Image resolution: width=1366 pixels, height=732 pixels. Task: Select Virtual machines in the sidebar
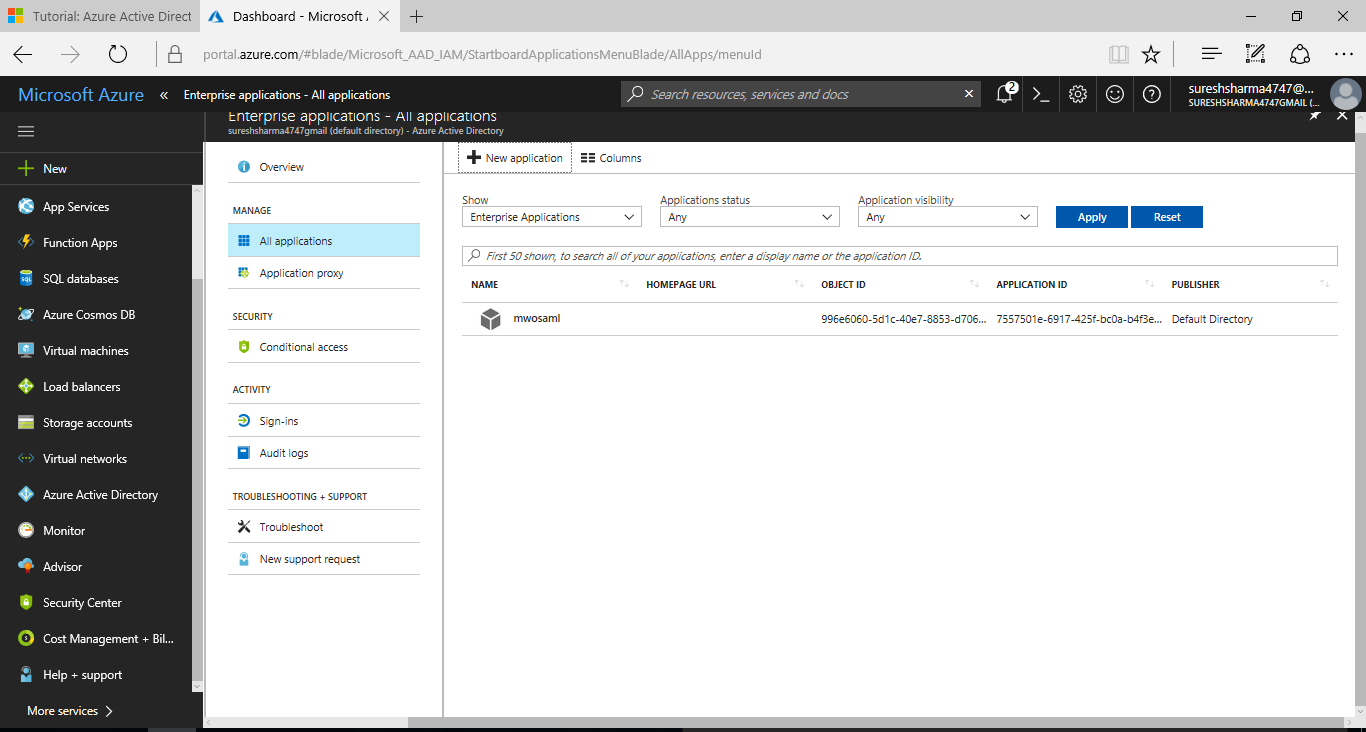coord(85,350)
